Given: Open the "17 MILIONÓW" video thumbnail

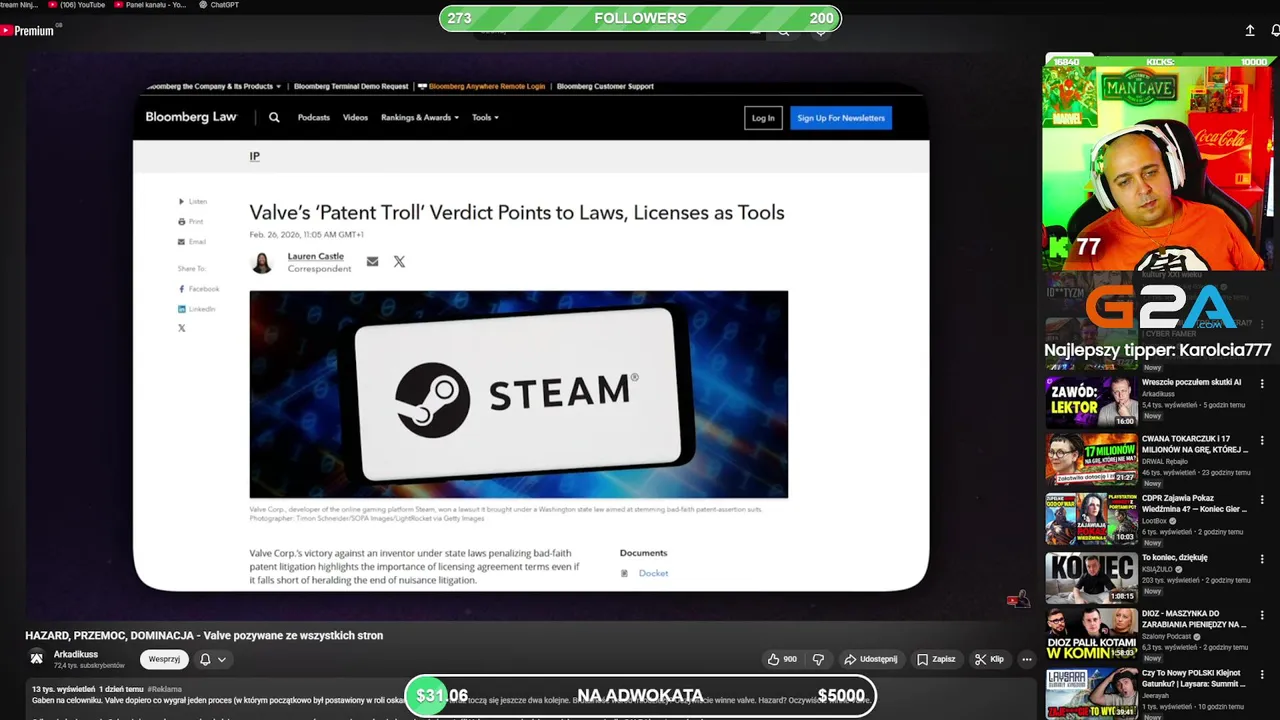Looking at the screenshot, I should pyautogui.click(x=1092, y=458).
